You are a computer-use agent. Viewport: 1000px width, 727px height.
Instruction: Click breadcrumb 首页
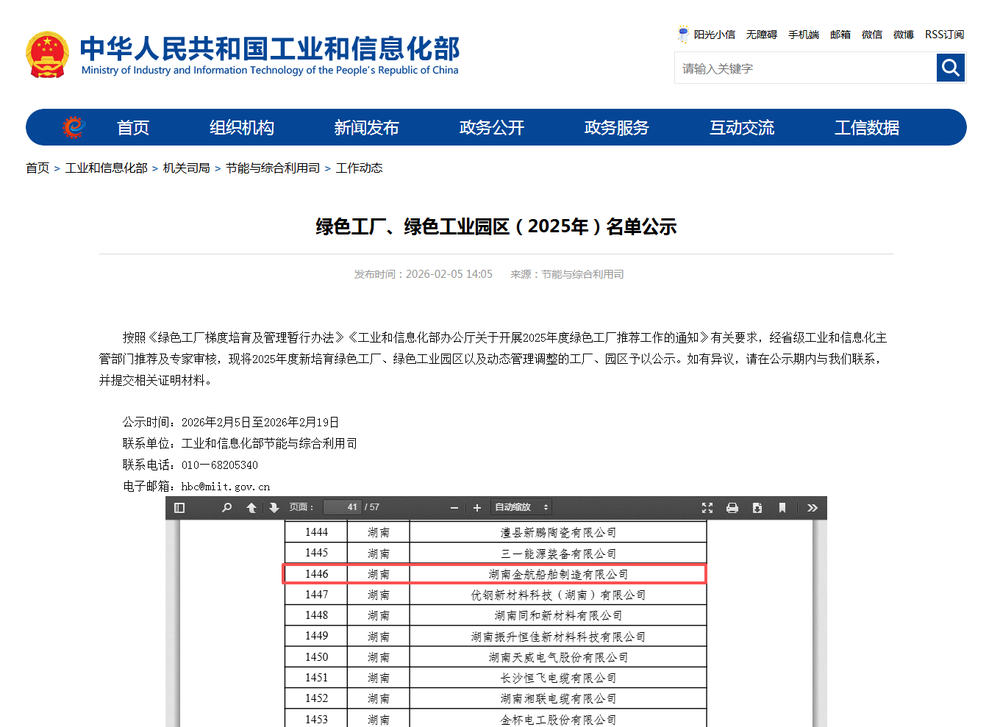point(37,168)
